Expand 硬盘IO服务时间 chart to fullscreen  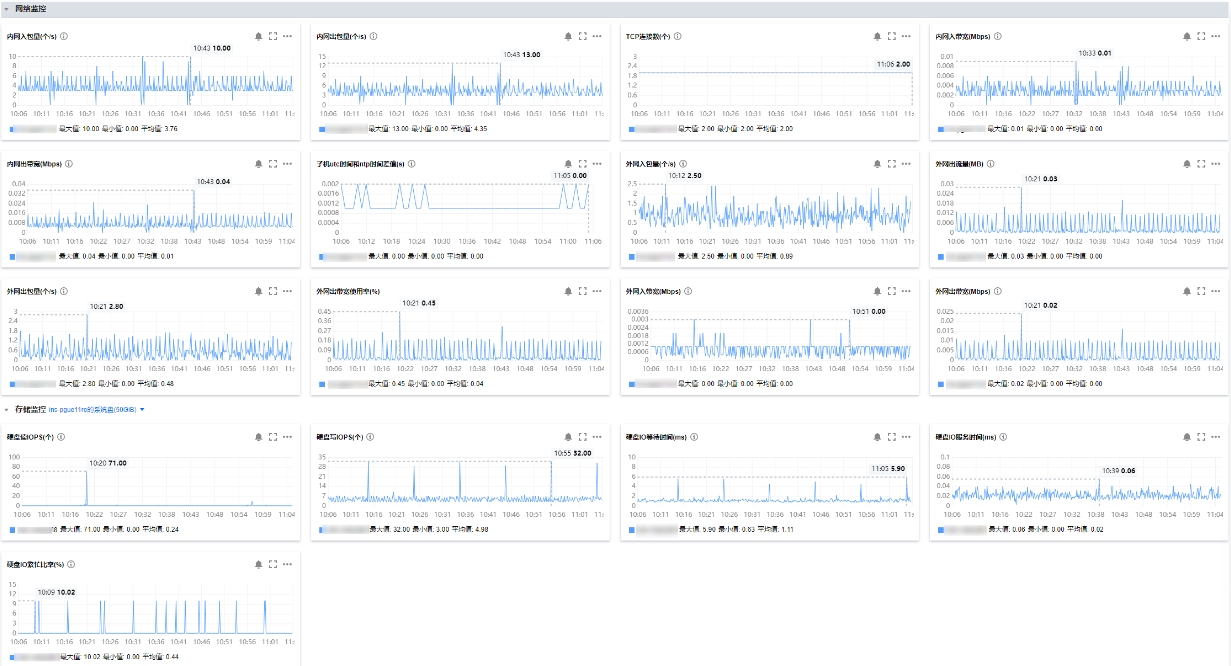pos(1202,437)
